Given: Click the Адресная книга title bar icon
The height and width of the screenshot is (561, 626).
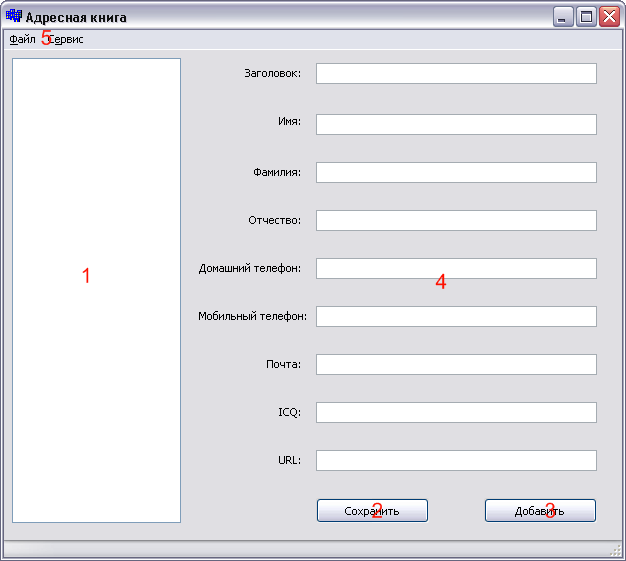Looking at the screenshot, I should [14, 16].
